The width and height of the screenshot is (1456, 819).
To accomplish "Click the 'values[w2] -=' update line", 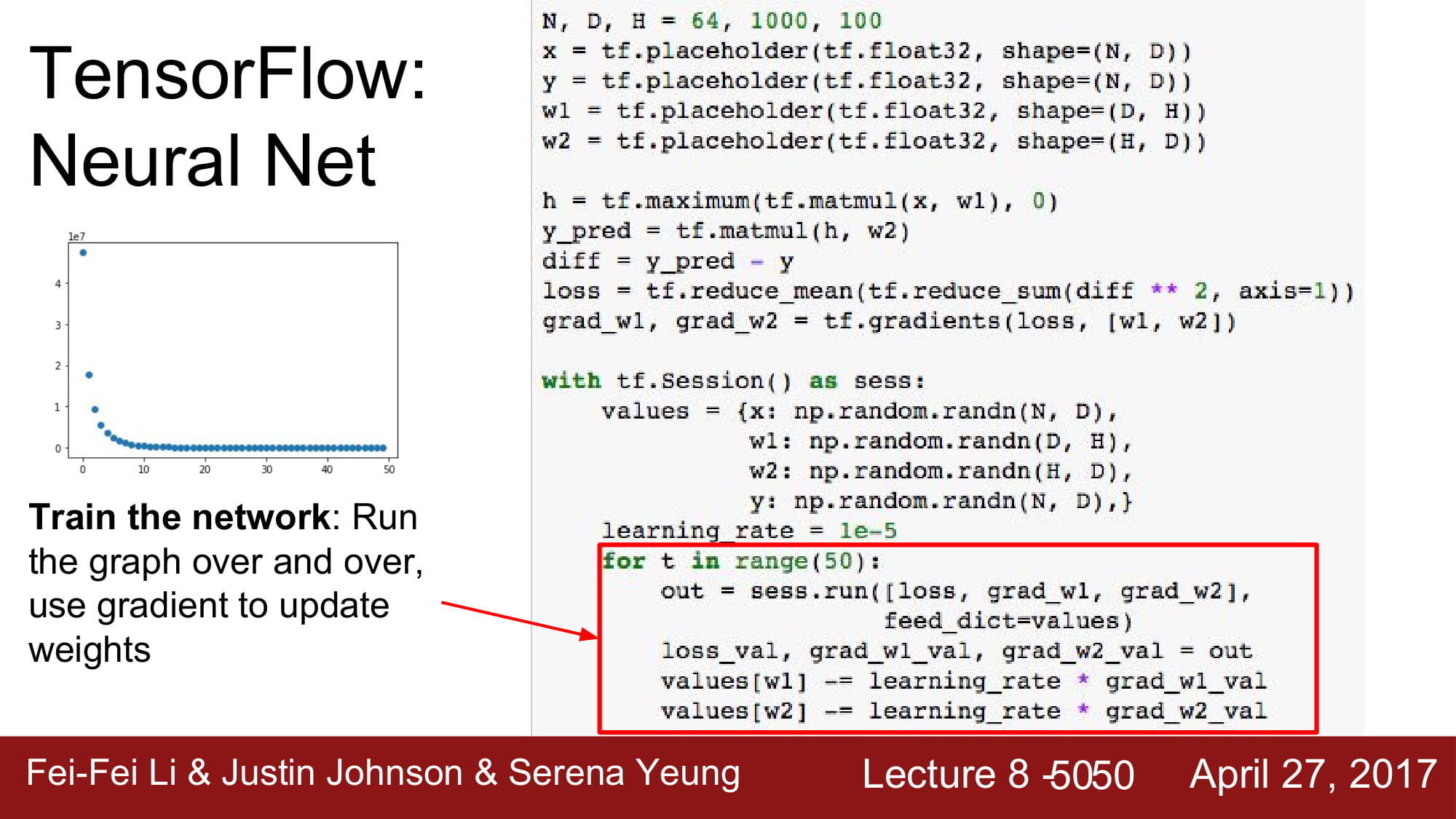I will pyautogui.click(x=963, y=711).
